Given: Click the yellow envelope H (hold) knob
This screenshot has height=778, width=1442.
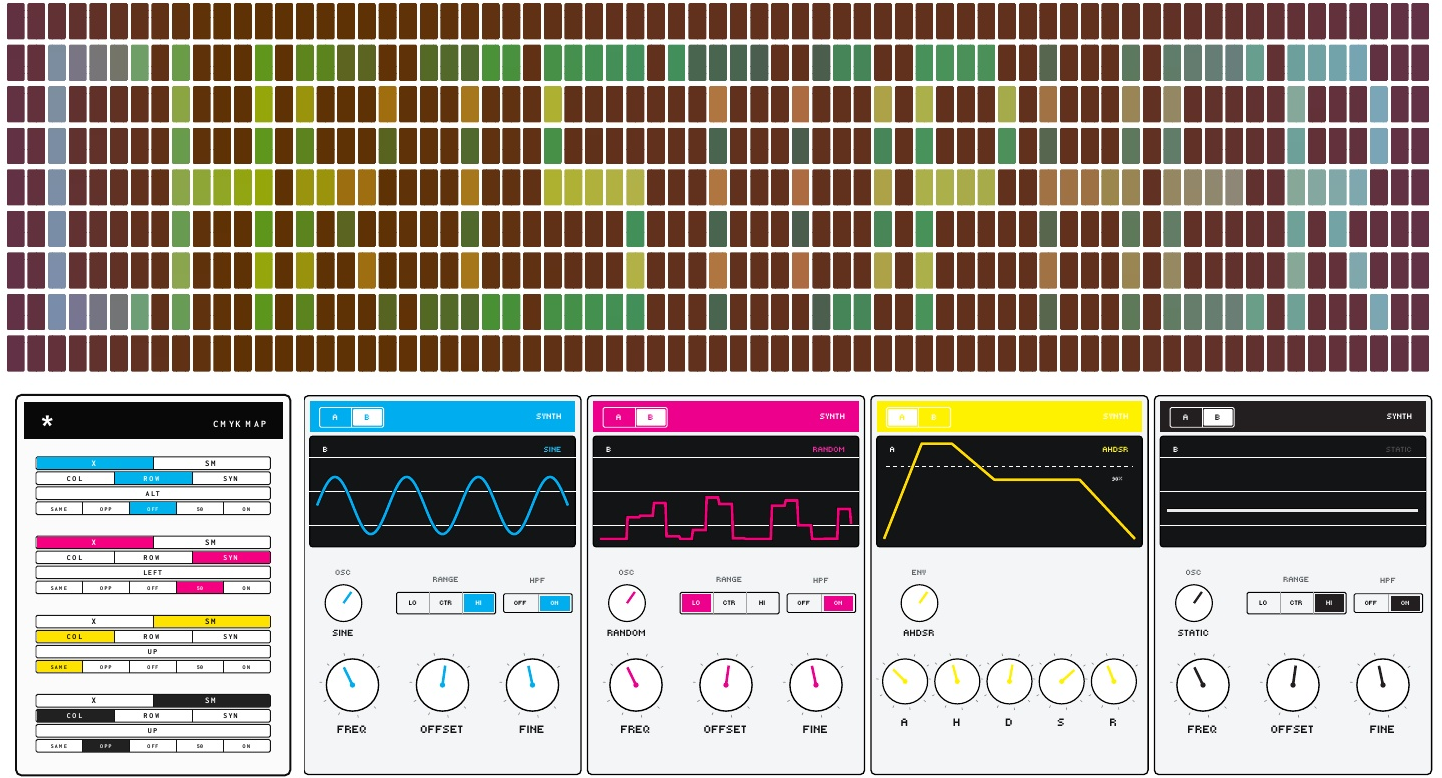Looking at the screenshot, I should (x=957, y=682).
